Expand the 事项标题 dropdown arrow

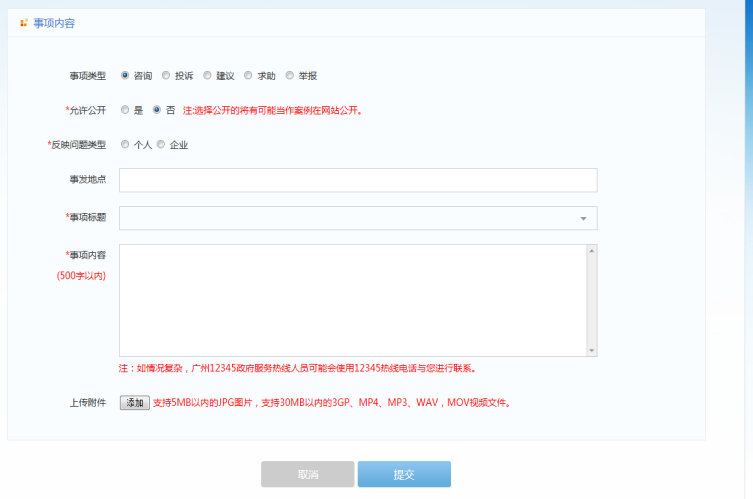(583, 218)
